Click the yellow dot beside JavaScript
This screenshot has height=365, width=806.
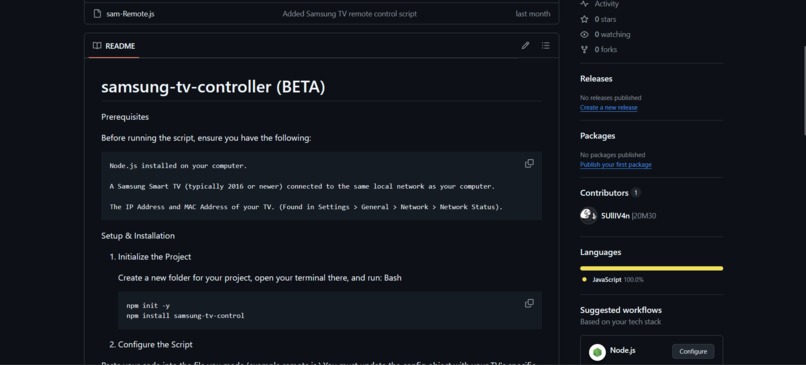click(x=584, y=280)
